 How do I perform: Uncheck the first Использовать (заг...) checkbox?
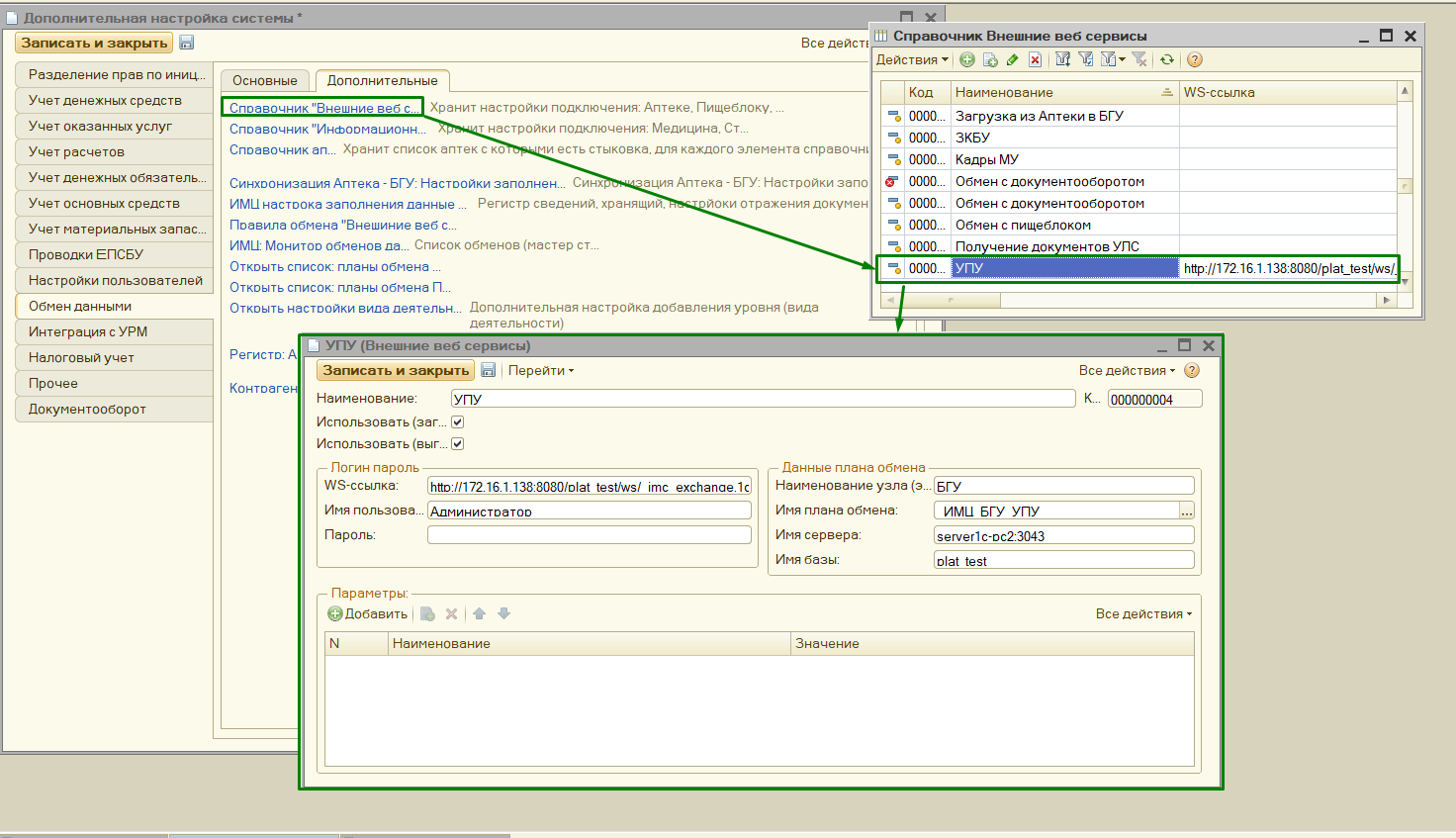(458, 422)
